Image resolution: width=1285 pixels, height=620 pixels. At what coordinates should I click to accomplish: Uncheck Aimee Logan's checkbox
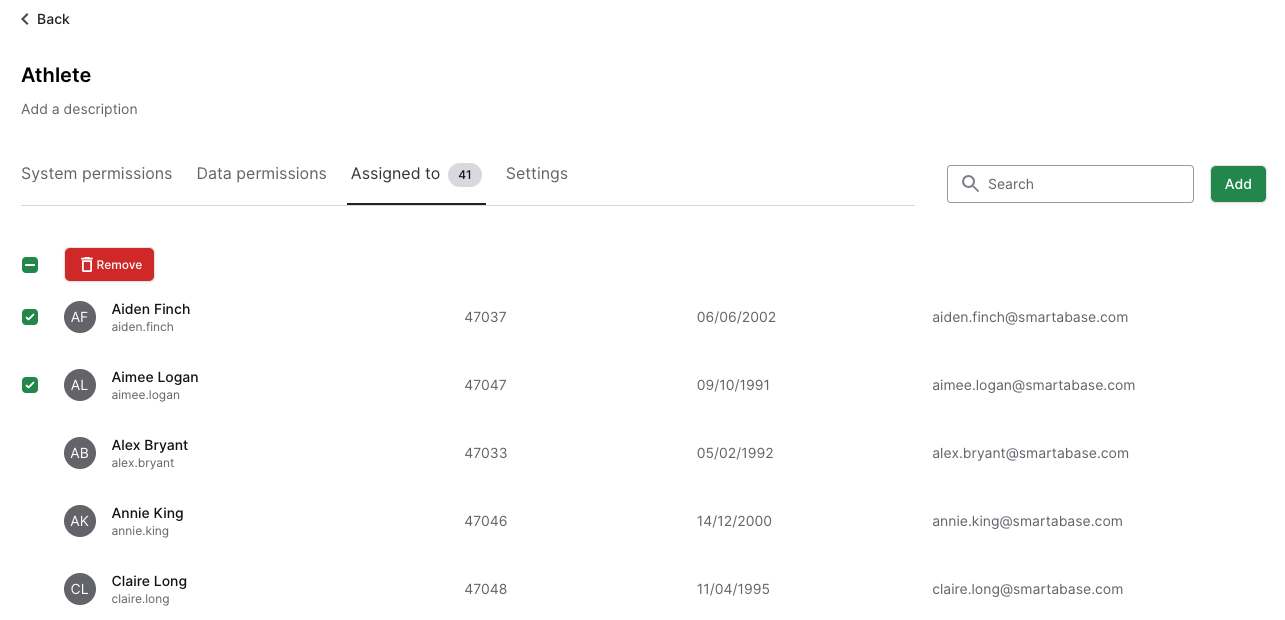pyautogui.click(x=30, y=385)
